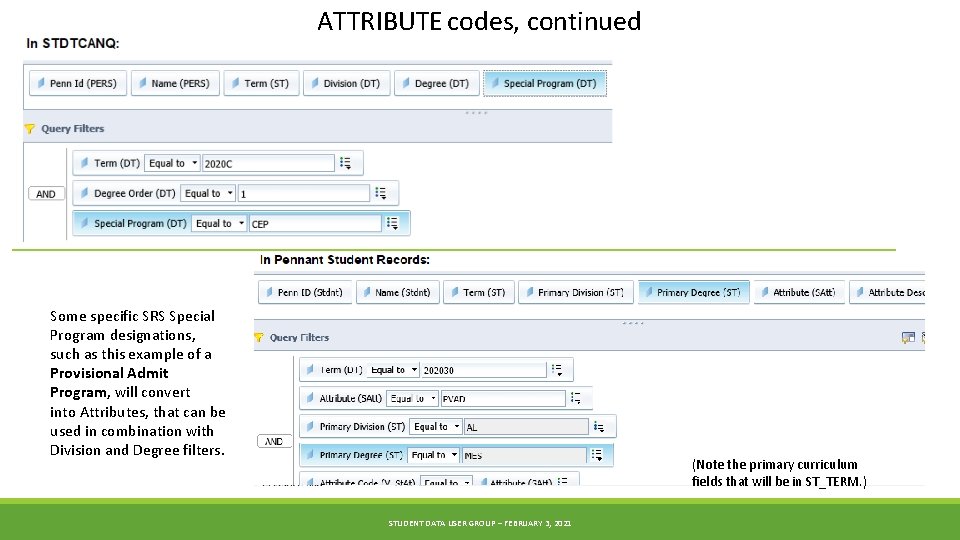
Task: Open operator dropdown for Primary Degree (ST) filter
Action: click(x=433, y=455)
